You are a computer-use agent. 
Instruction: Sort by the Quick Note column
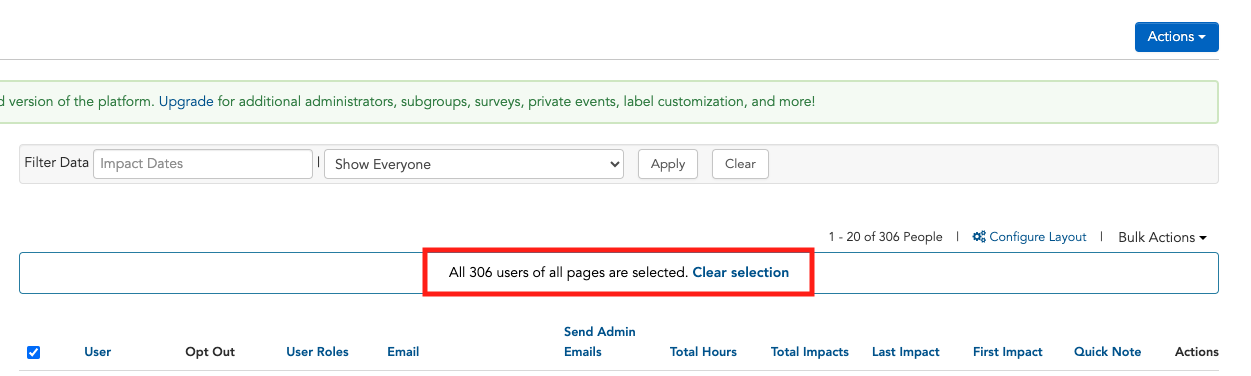click(x=1108, y=352)
